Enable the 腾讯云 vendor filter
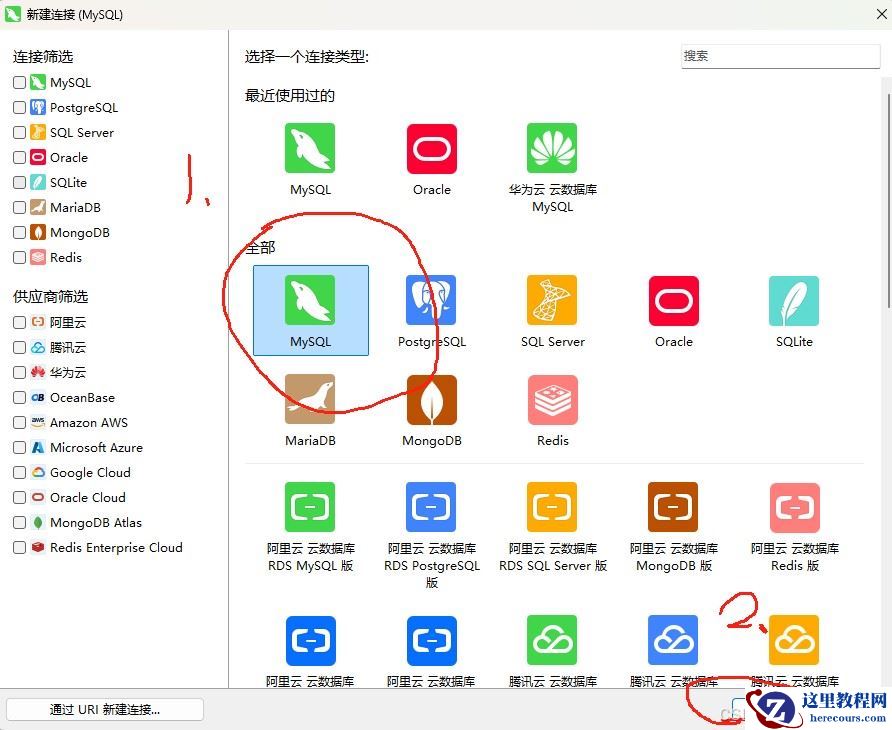The image size is (892, 730). click(19, 348)
